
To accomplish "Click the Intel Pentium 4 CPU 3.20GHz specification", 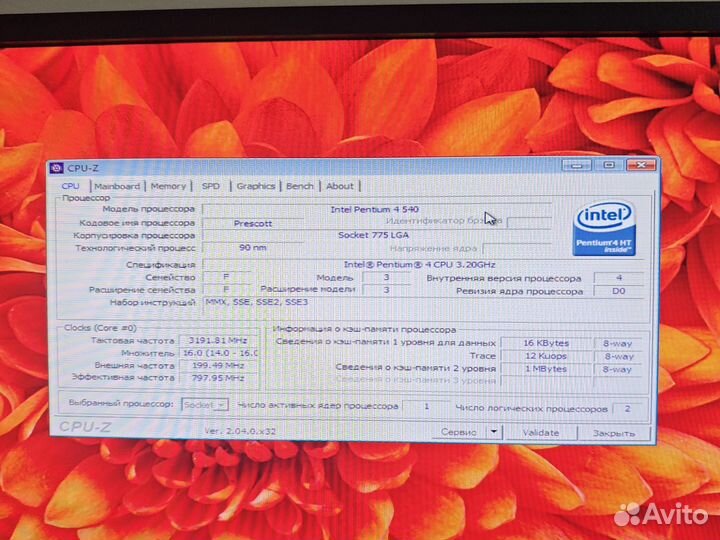I will (422, 264).
